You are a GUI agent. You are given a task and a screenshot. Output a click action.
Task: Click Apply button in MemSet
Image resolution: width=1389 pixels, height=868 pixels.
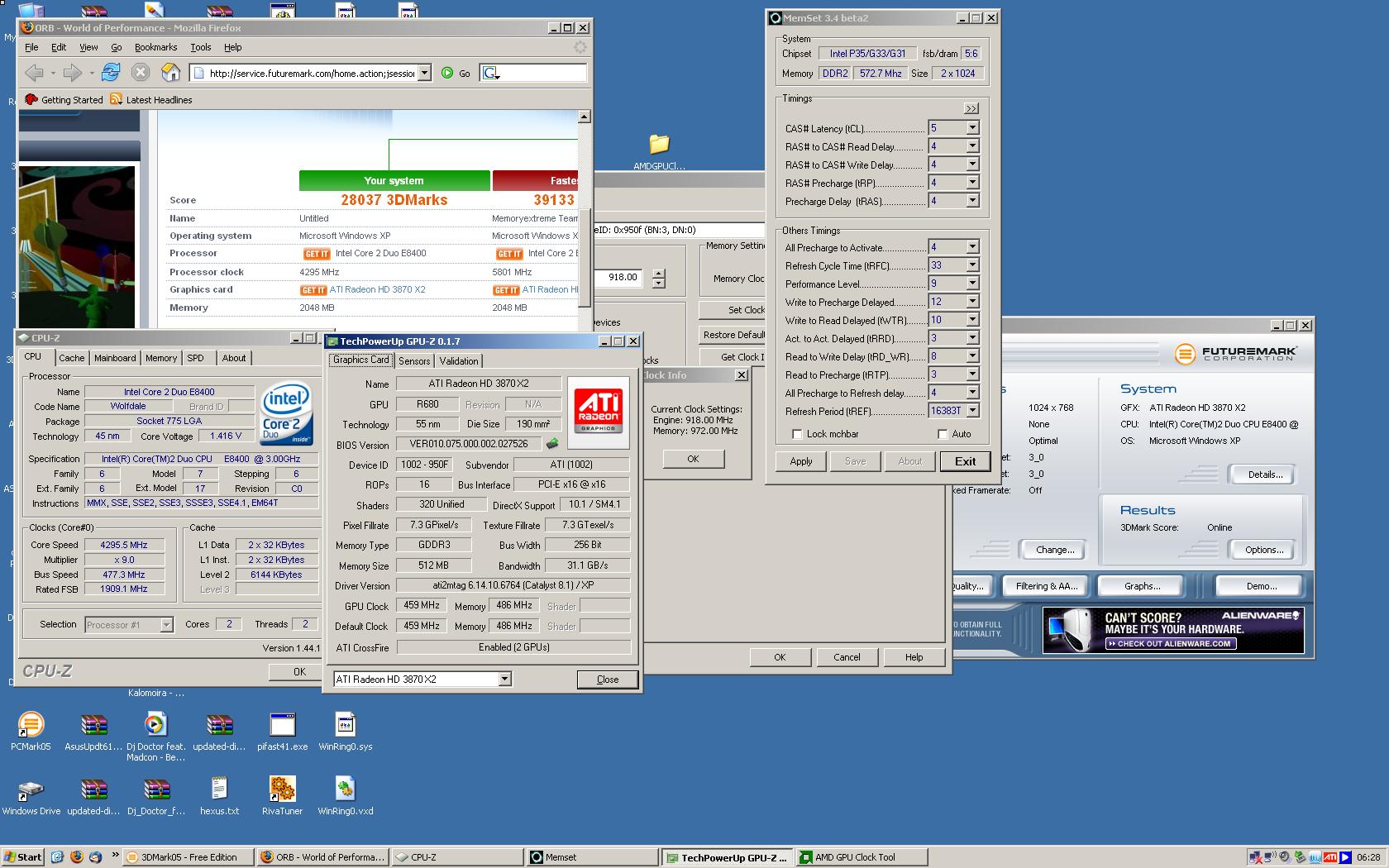pyautogui.click(x=801, y=461)
